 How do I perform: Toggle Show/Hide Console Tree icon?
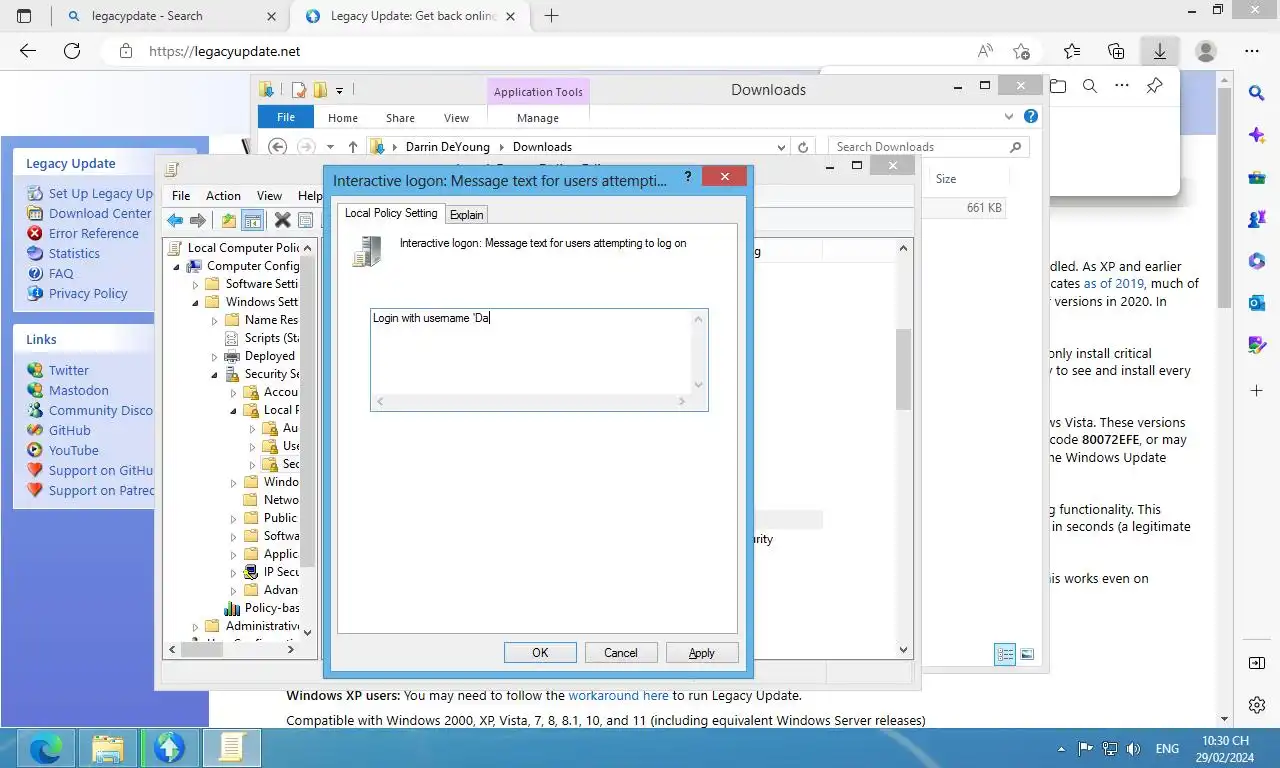point(253,220)
